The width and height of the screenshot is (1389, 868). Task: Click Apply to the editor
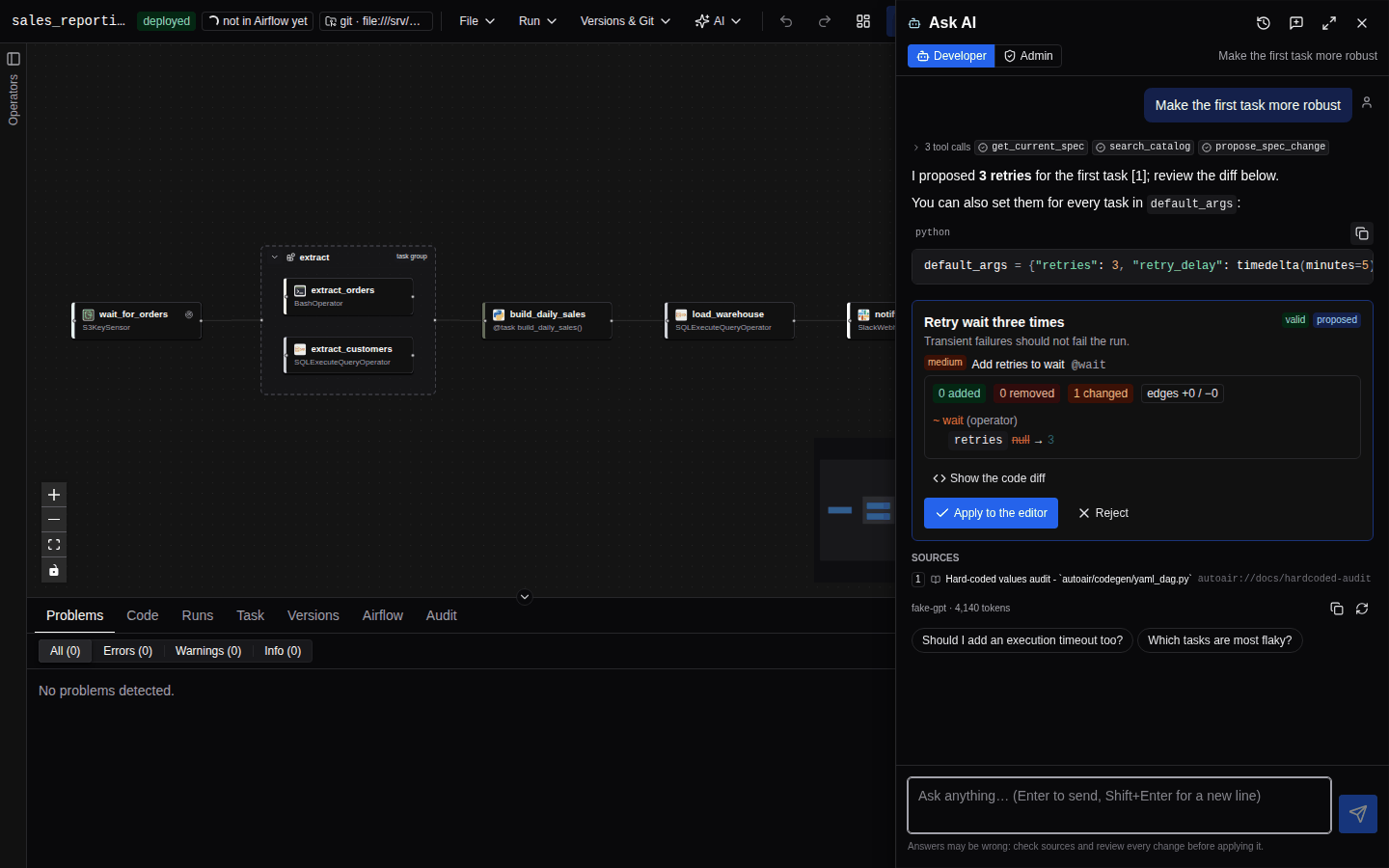pos(991,513)
